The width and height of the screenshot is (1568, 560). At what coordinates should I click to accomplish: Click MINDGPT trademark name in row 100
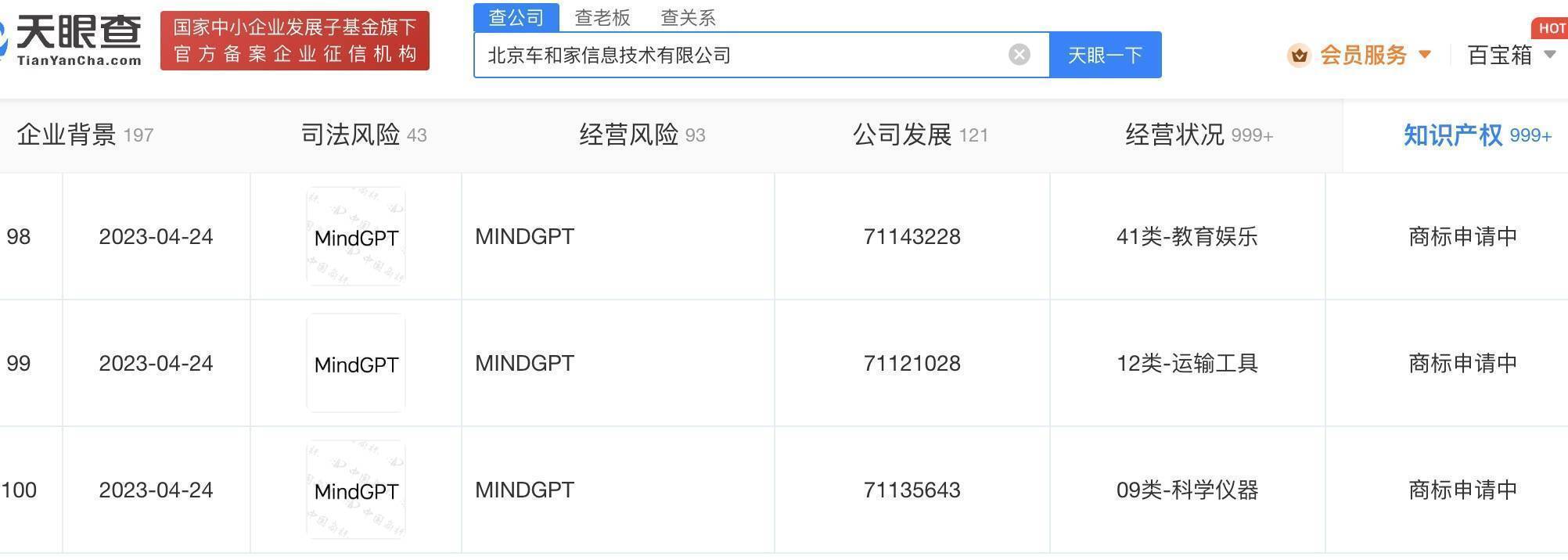pos(524,490)
